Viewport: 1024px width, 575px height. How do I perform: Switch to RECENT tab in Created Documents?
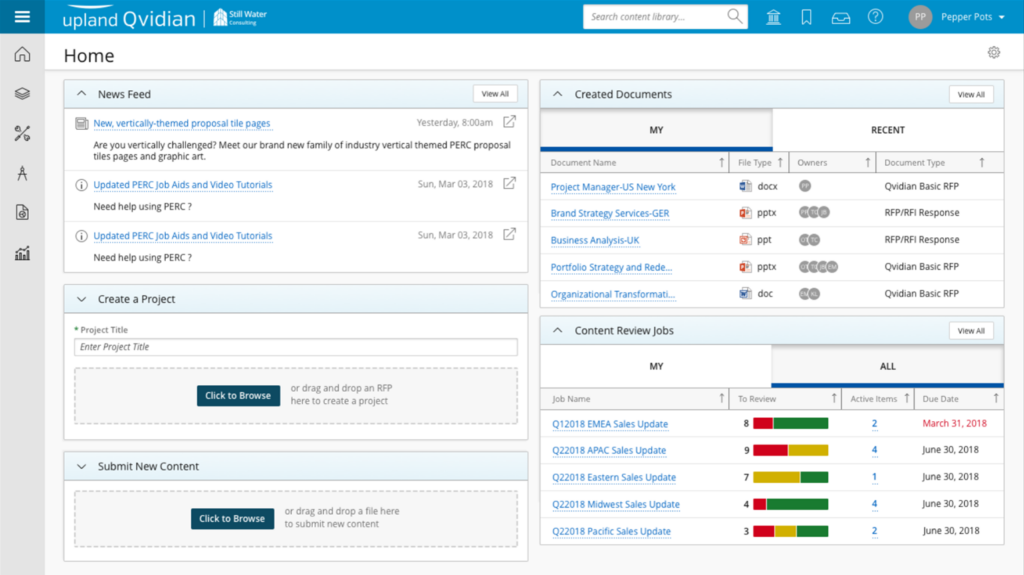tap(887, 130)
